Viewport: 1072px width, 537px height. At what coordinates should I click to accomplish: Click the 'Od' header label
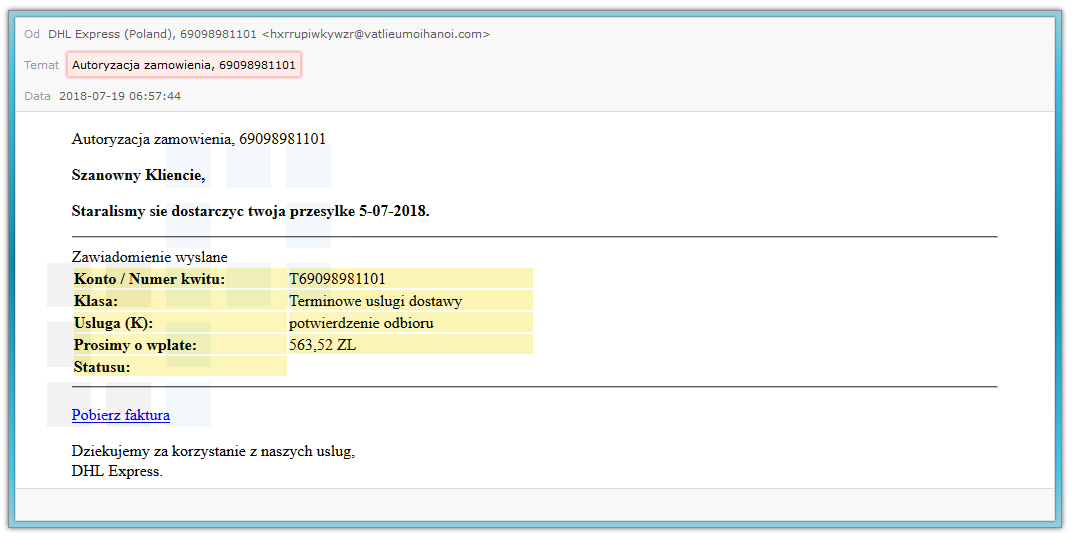point(32,34)
